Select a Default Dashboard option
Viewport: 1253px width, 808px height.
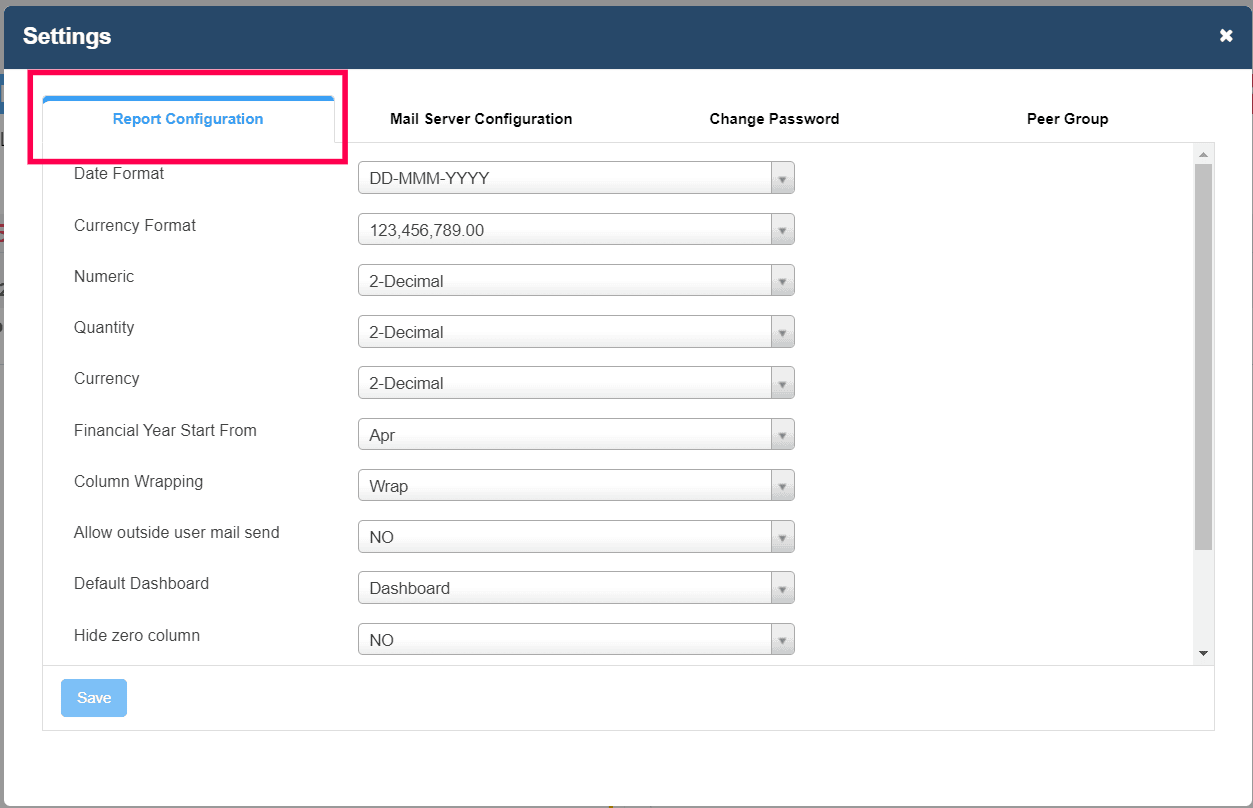click(576, 588)
